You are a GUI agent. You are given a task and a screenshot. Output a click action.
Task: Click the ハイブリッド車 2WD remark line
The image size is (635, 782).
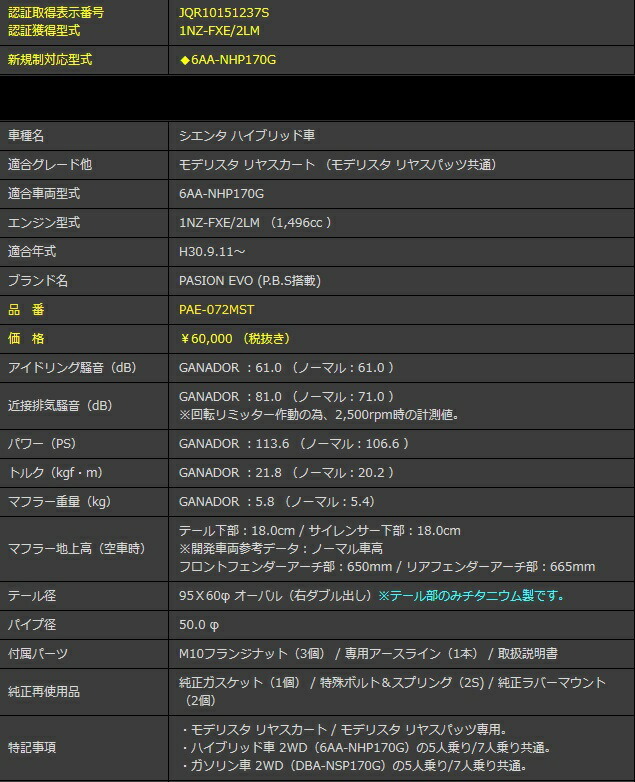tap(366, 748)
